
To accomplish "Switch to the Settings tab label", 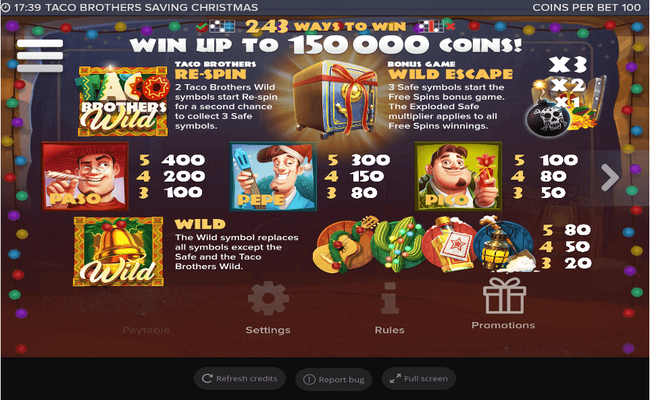I will click(x=268, y=330).
